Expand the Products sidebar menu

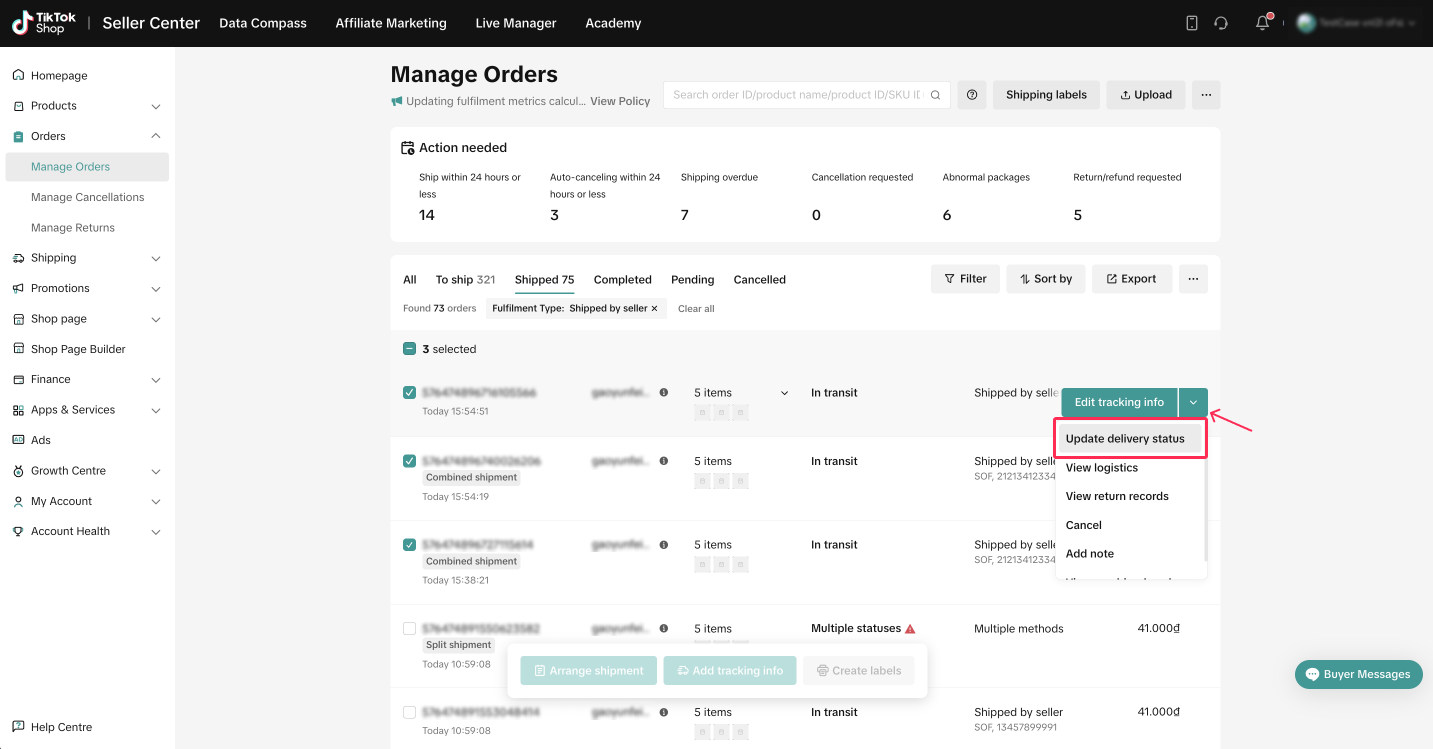(x=155, y=106)
